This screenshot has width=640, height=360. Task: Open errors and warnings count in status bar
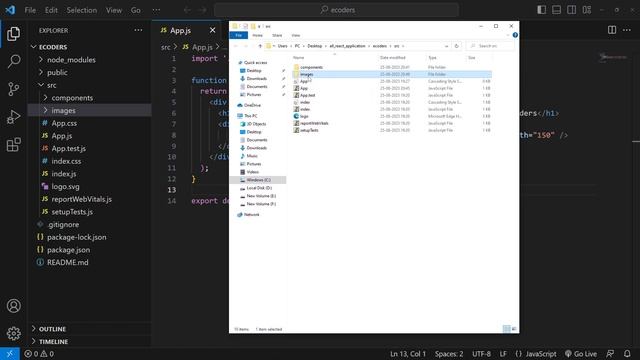click(x=39, y=354)
